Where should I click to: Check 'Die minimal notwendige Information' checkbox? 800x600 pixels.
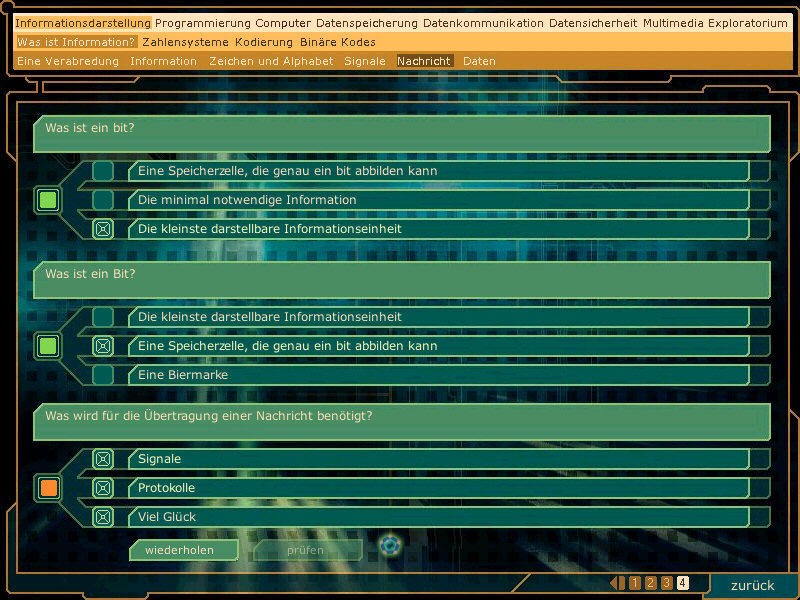coord(103,200)
